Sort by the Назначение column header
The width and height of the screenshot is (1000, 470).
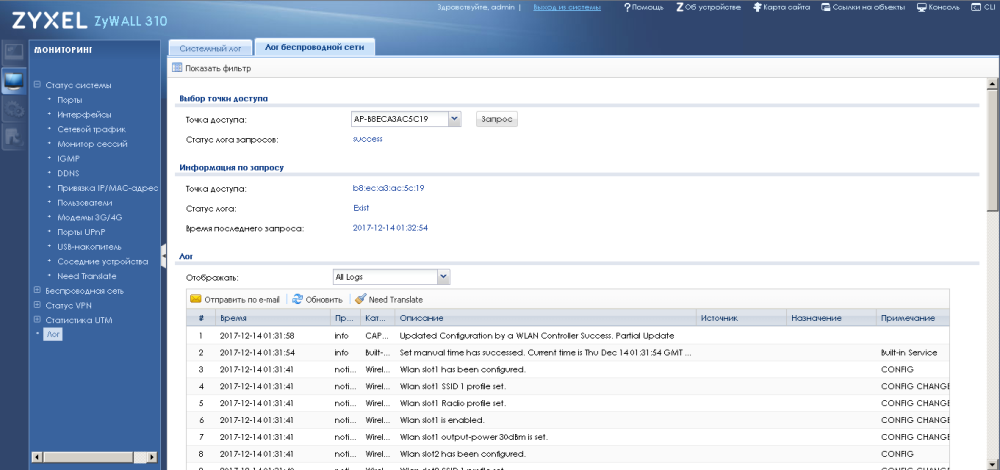coord(830,318)
